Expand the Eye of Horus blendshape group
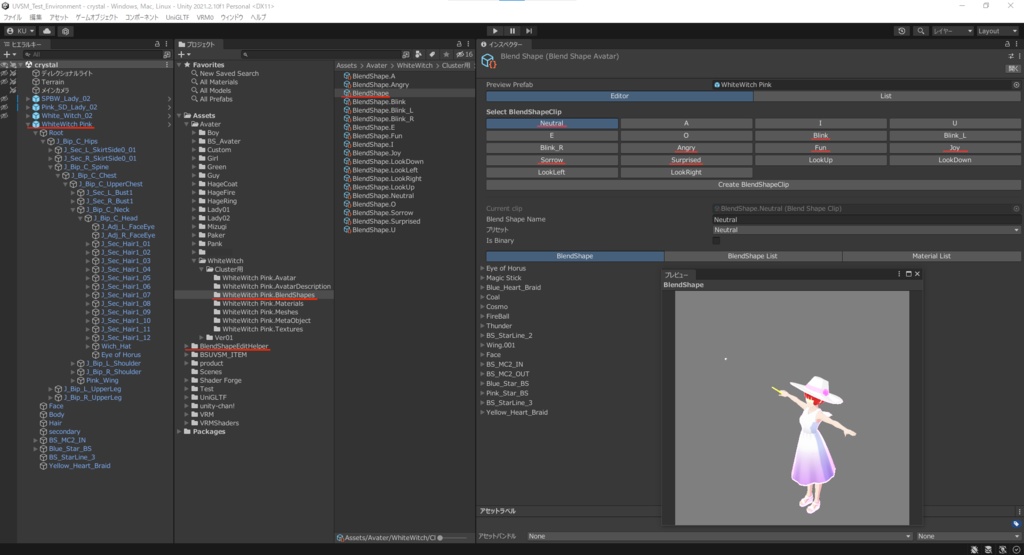The width and height of the screenshot is (1024, 555). point(483,268)
